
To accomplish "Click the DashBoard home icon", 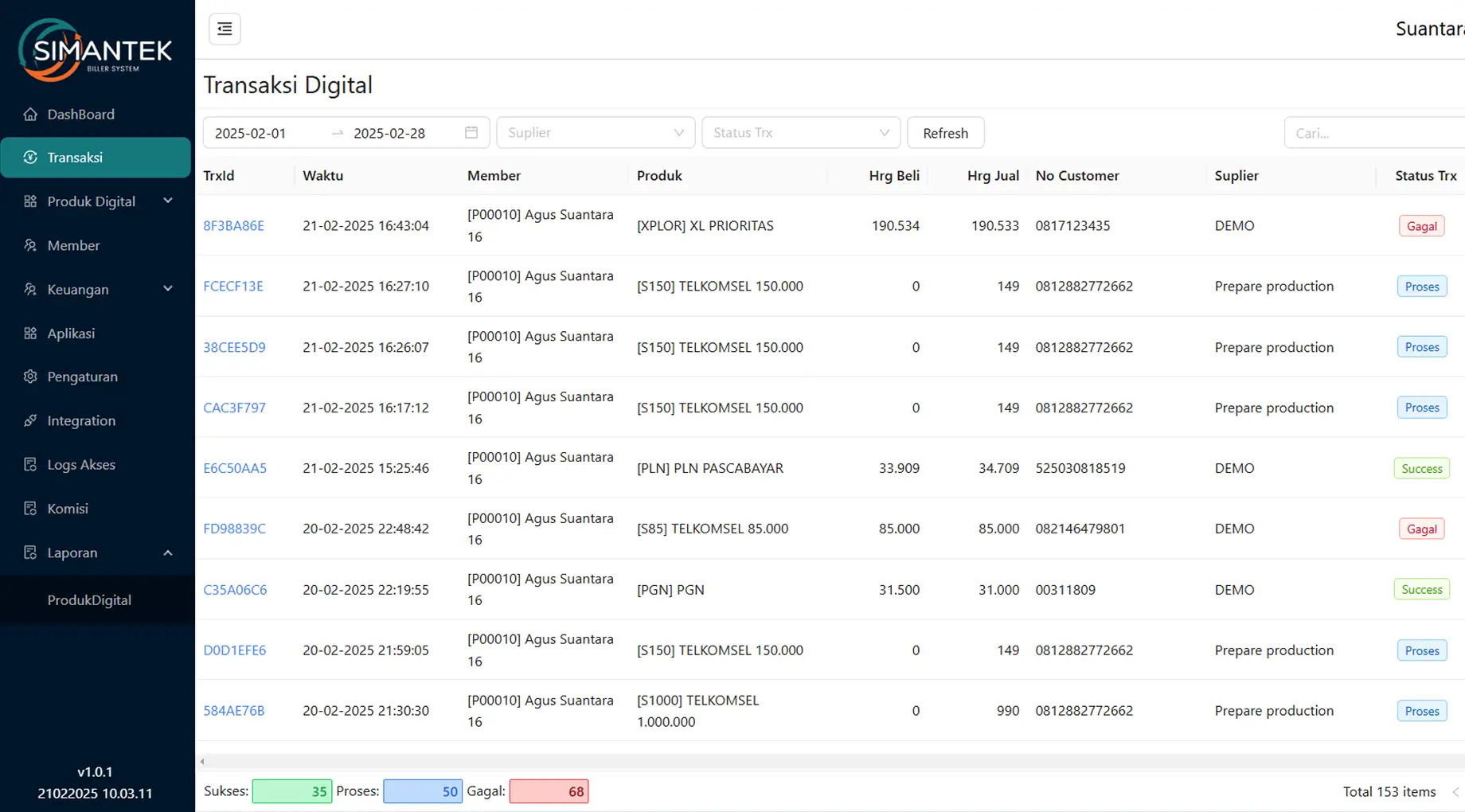I will (x=30, y=114).
